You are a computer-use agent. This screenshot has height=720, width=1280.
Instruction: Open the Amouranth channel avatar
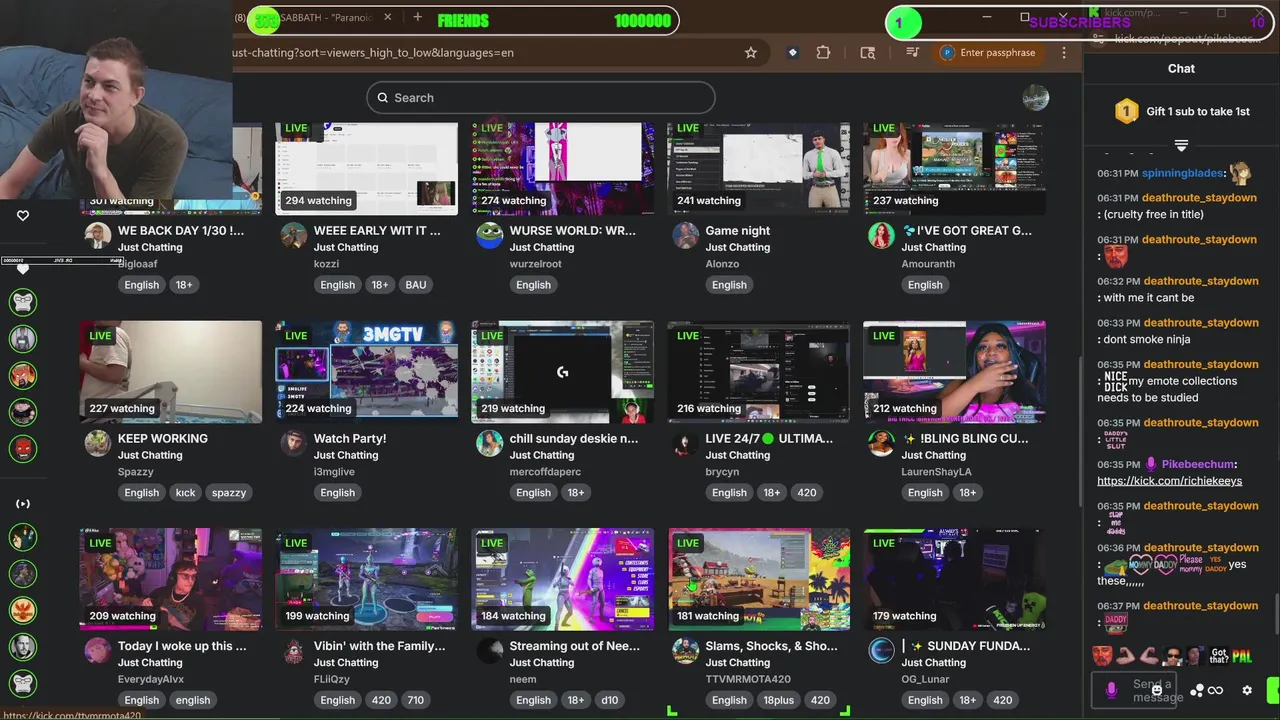point(881,235)
